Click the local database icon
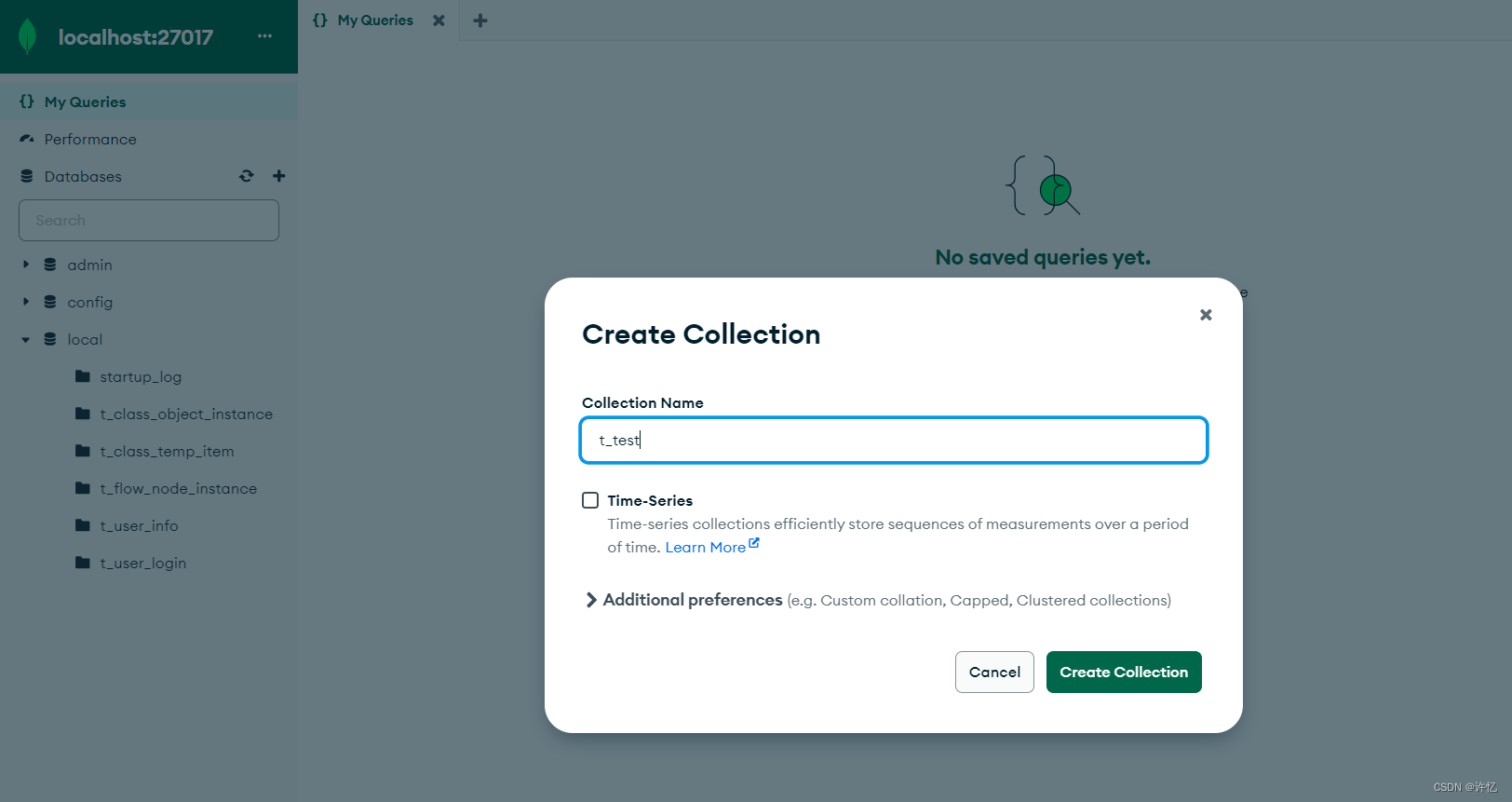The image size is (1512, 802). coord(50,339)
